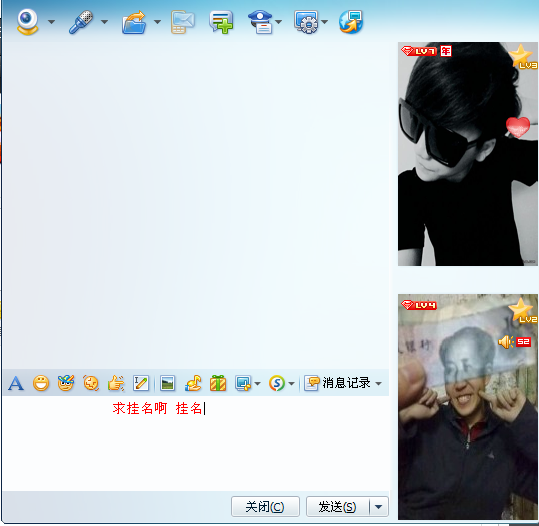The height and width of the screenshot is (526, 539).
Task: Click in the message text input area
Action: pyautogui.click(x=196, y=443)
